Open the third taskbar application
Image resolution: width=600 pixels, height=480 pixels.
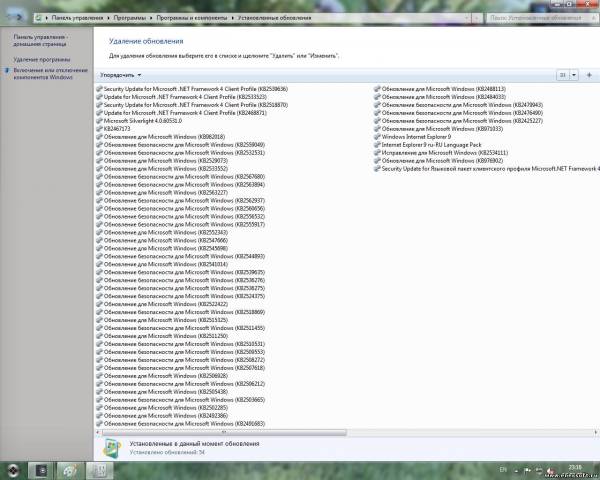point(99,470)
